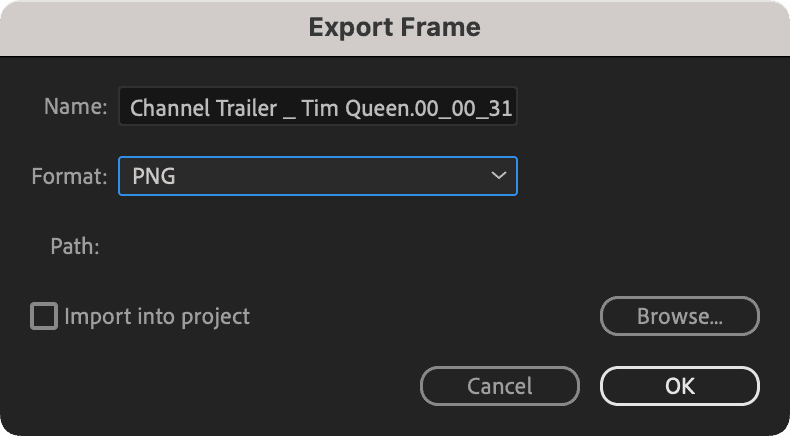Cancel the Export Frame dialog

(499, 385)
